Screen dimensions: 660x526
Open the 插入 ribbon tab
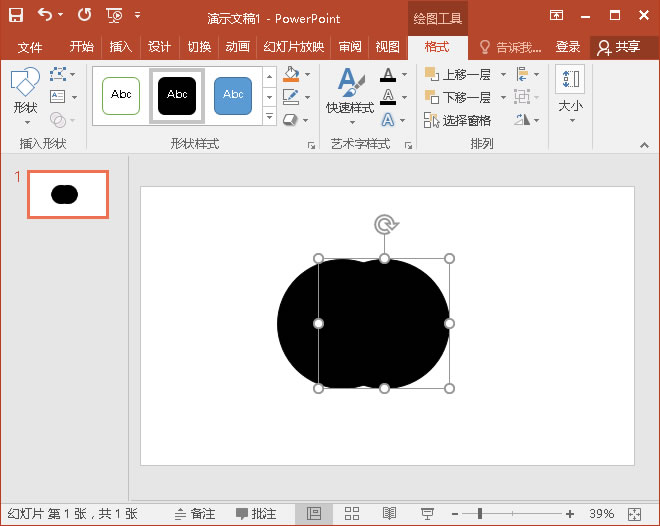click(x=120, y=47)
